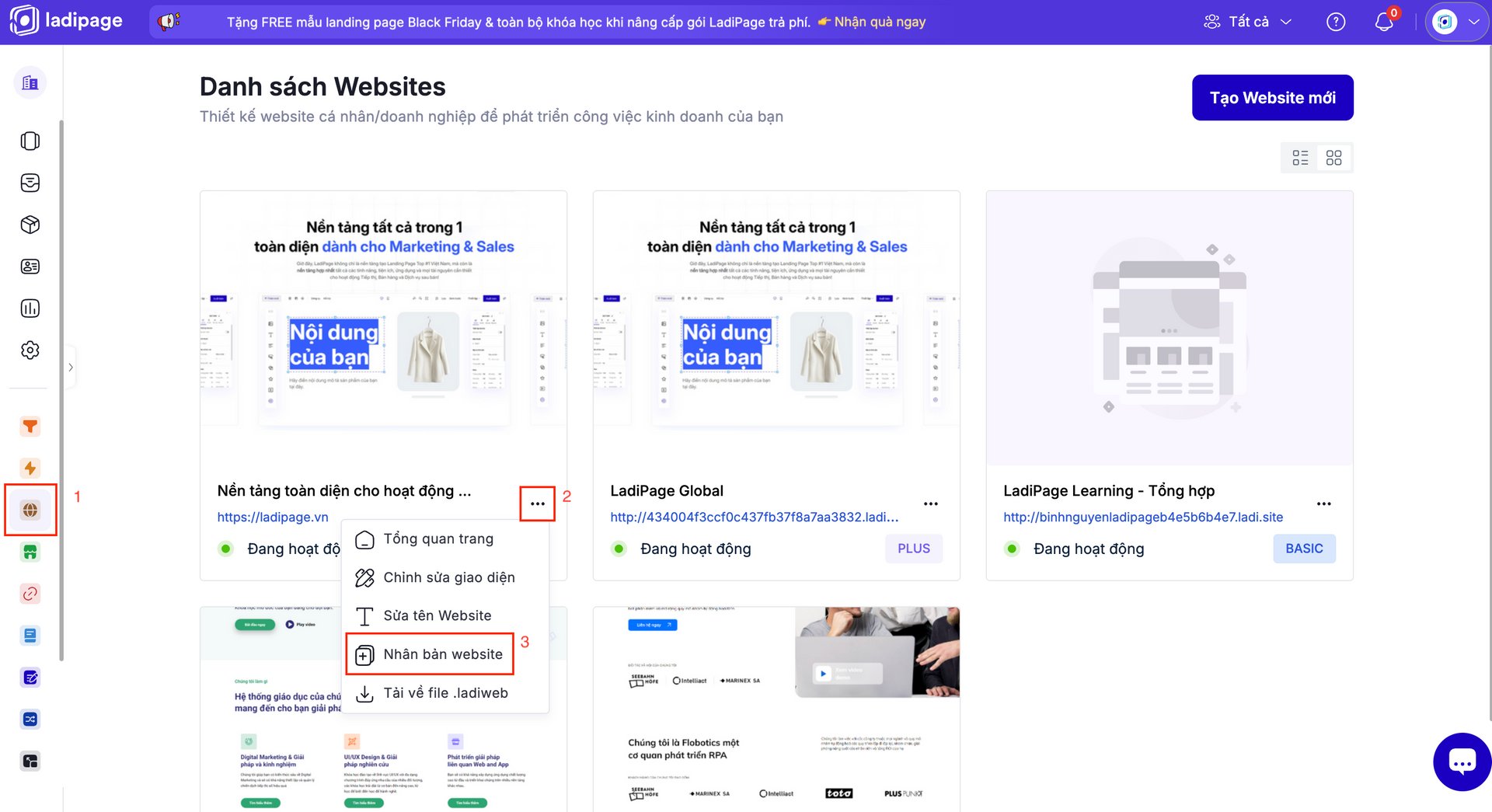Switch to list view layout
This screenshot has width=1492, height=812.
tap(1300, 158)
